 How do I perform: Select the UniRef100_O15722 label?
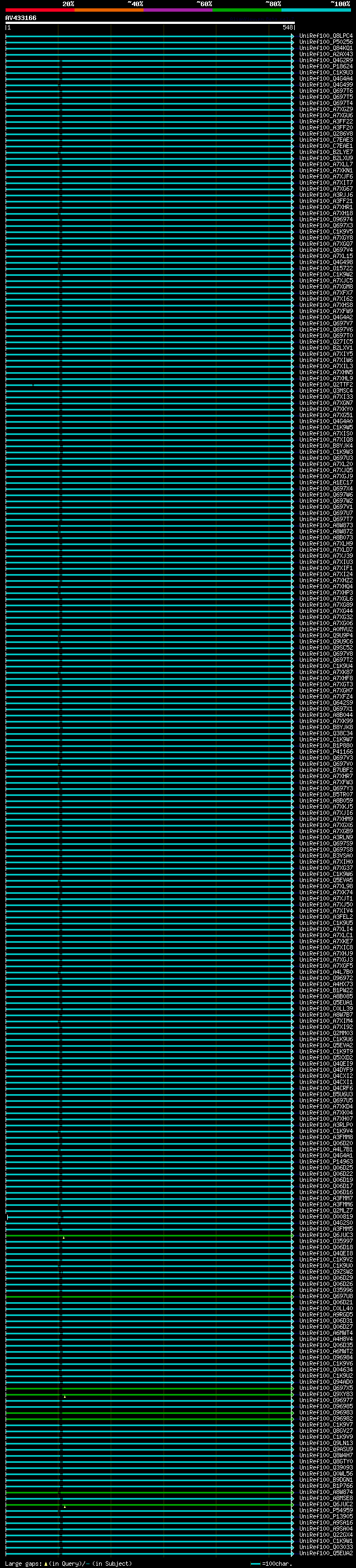click(325, 269)
